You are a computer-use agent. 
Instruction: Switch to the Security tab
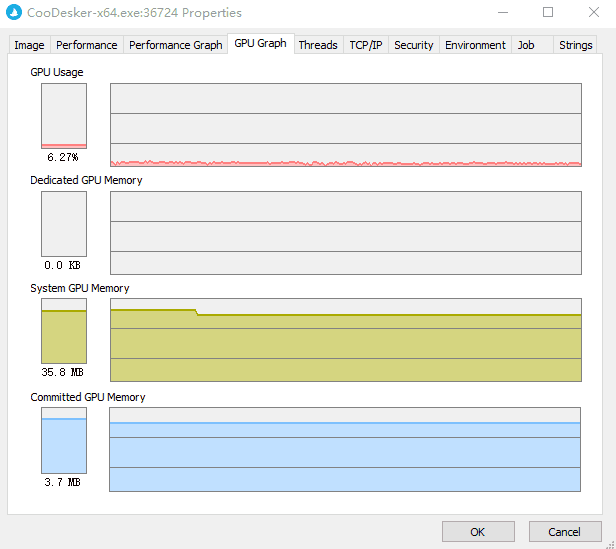point(413,45)
